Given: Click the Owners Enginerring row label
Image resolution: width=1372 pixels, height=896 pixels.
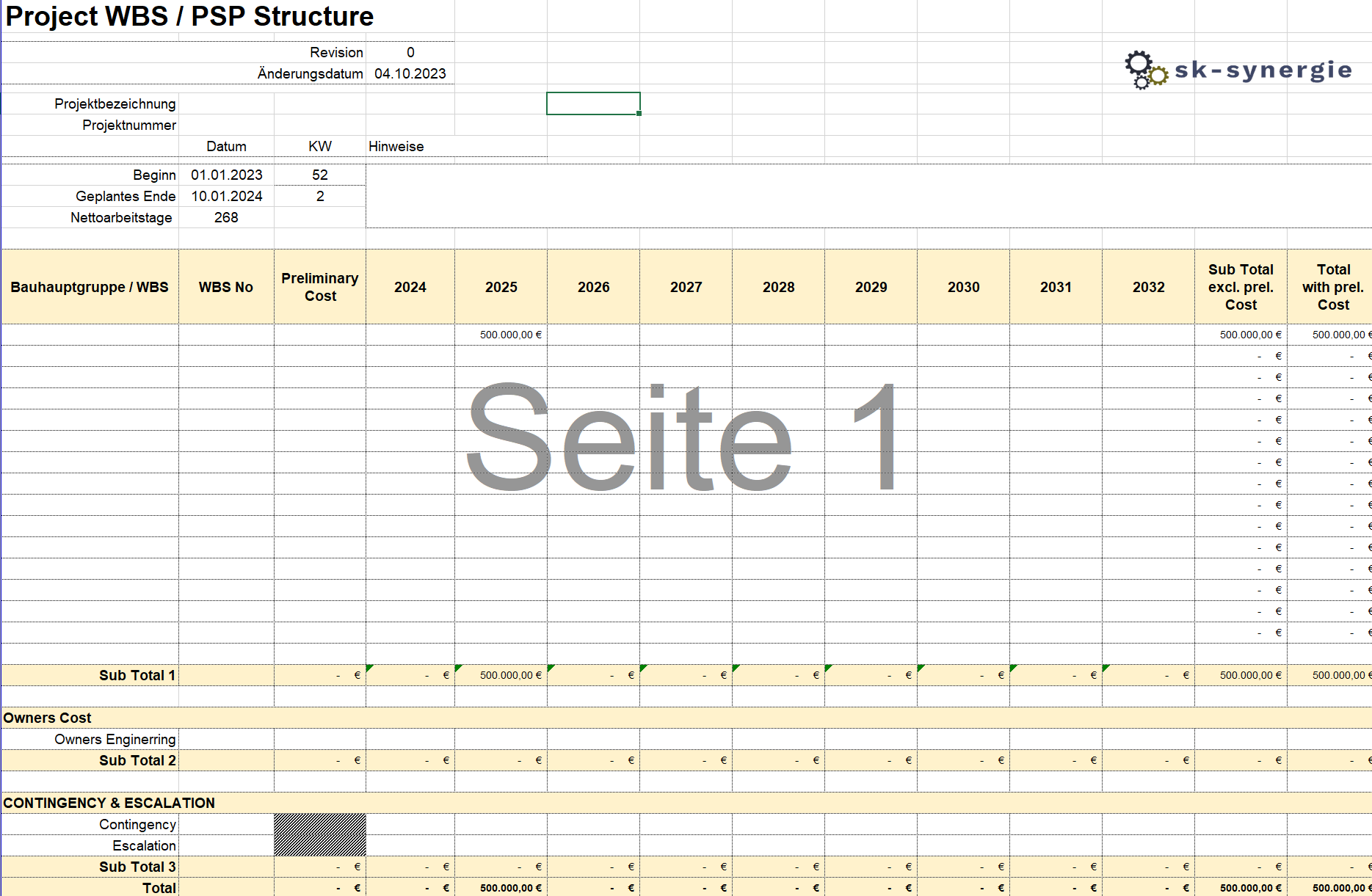Looking at the screenshot, I should point(115,739).
